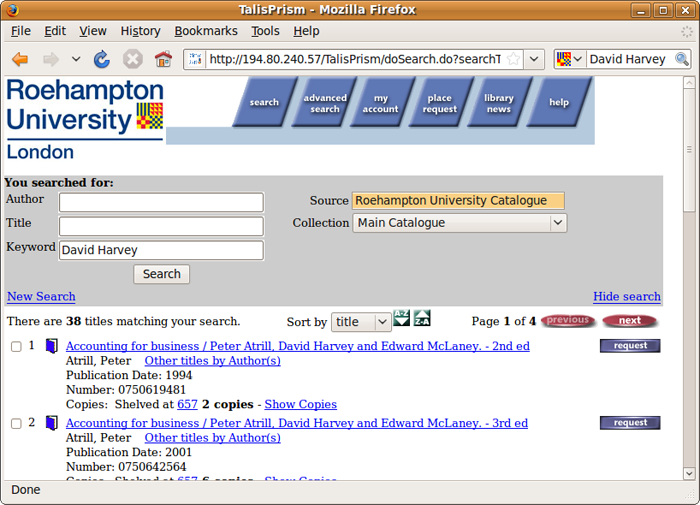Open Accounting for business 3rd ed title
The height and width of the screenshot is (505, 700).
[x=297, y=423]
